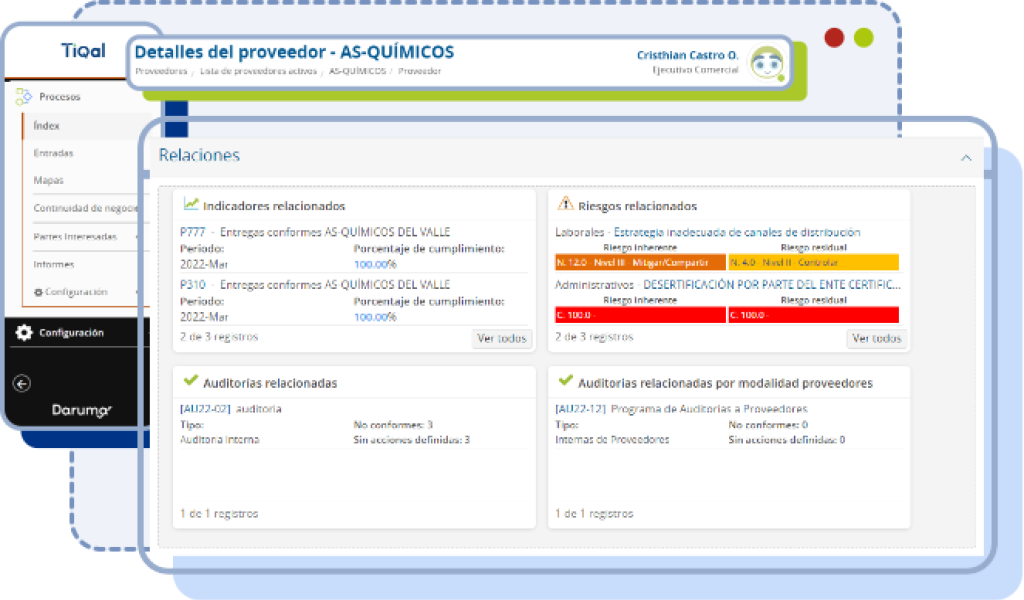Open the Proveedores breadcrumb link

coord(161,71)
